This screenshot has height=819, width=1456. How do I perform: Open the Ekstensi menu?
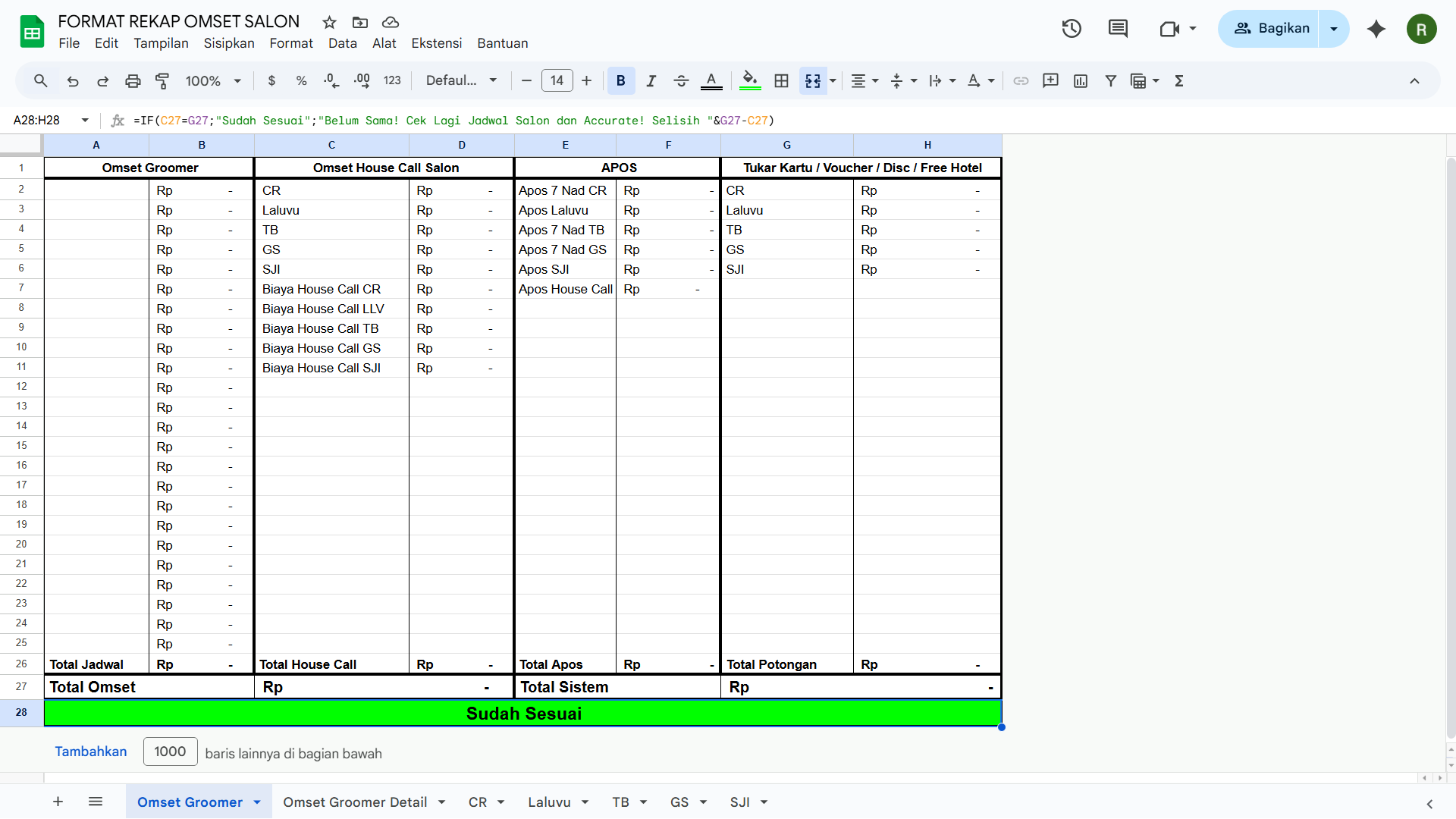pyautogui.click(x=436, y=43)
